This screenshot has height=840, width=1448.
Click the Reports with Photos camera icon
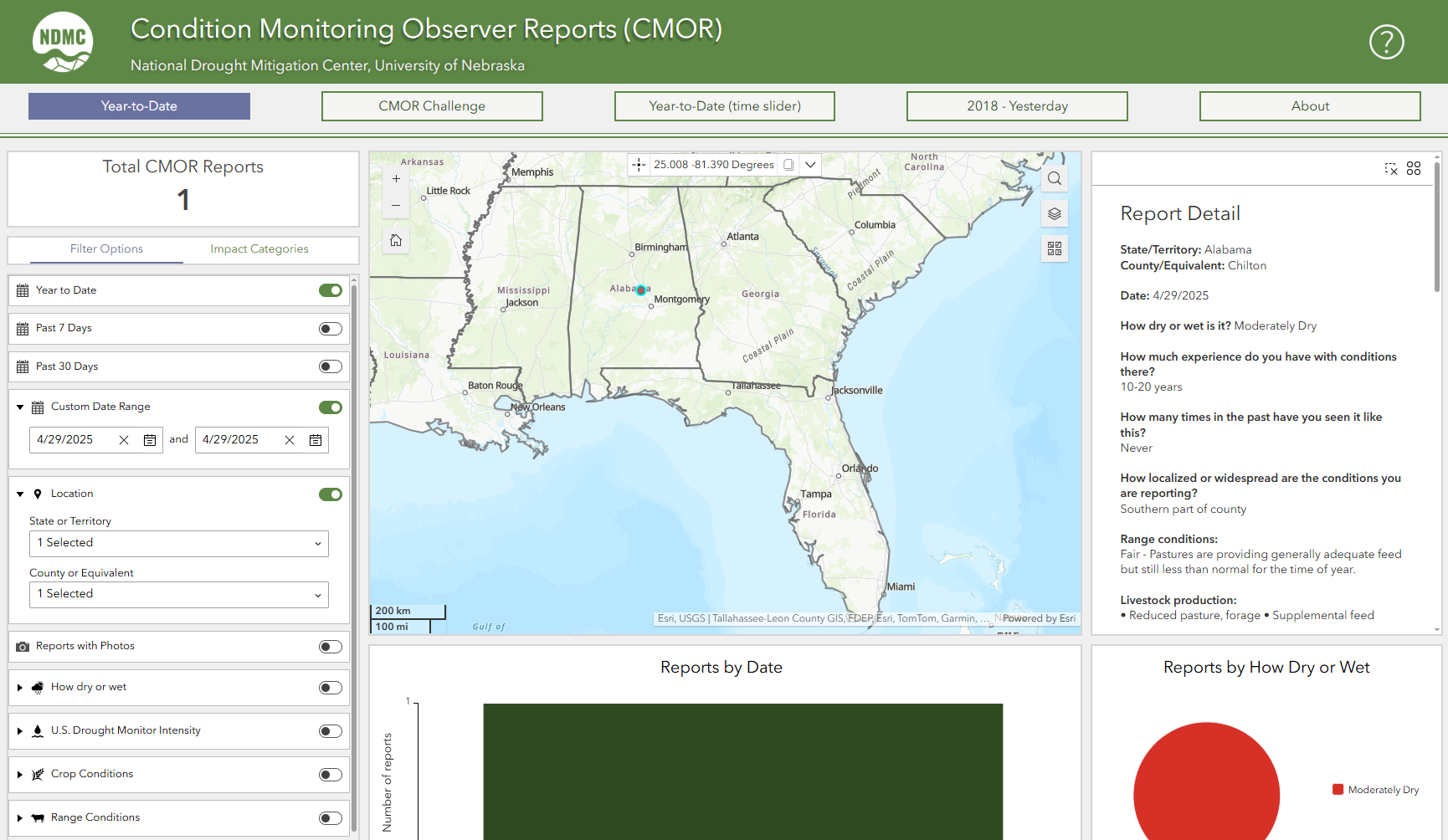pos(23,647)
